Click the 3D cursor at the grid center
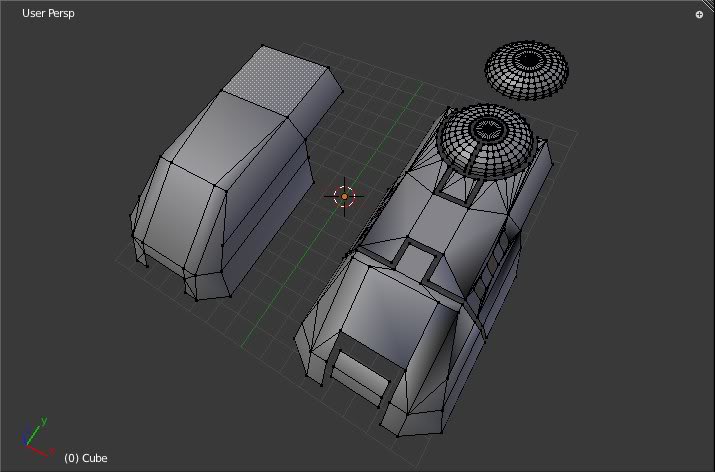This screenshot has width=715, height=472. (344, 197)
